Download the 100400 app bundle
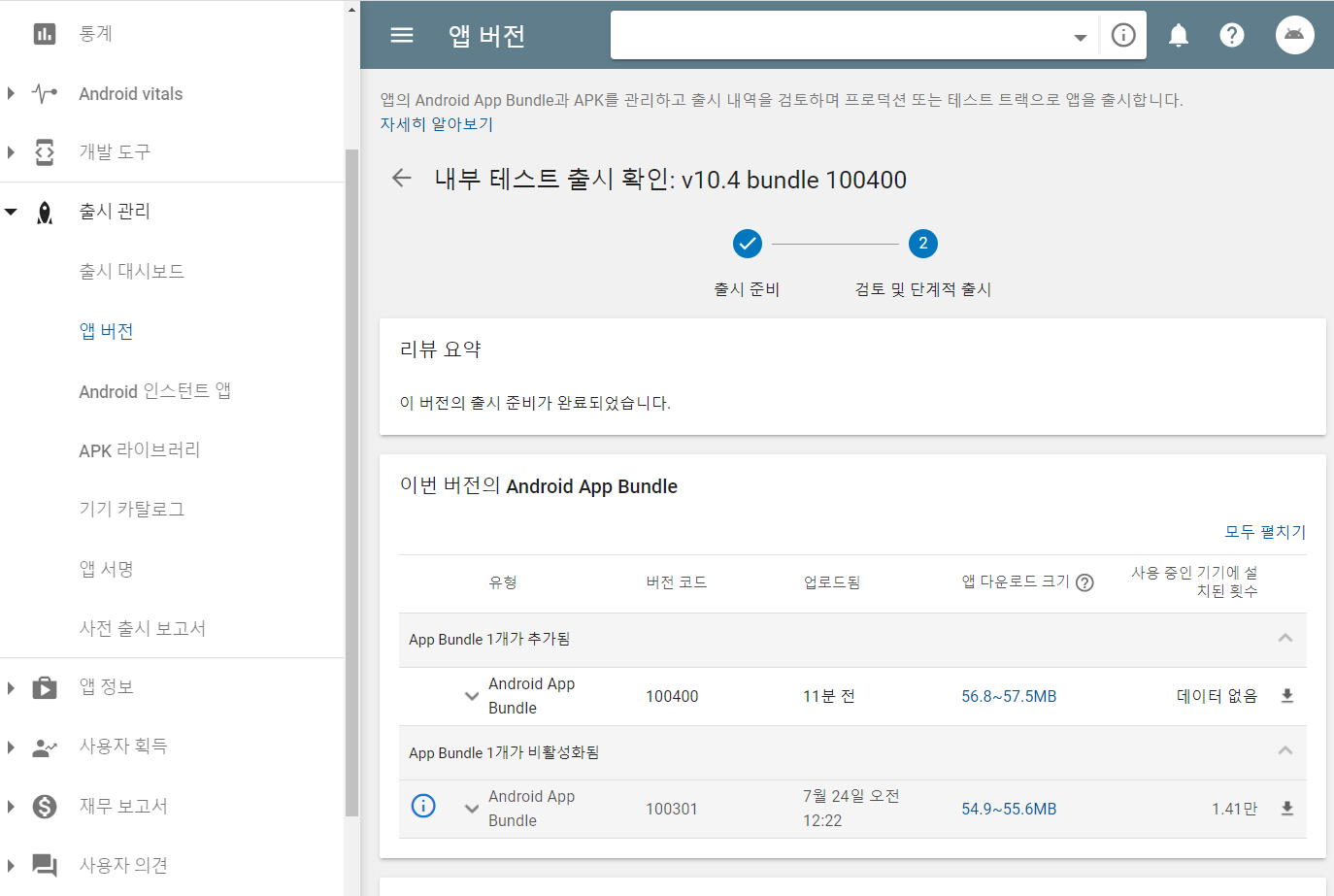 (1287, 696)
